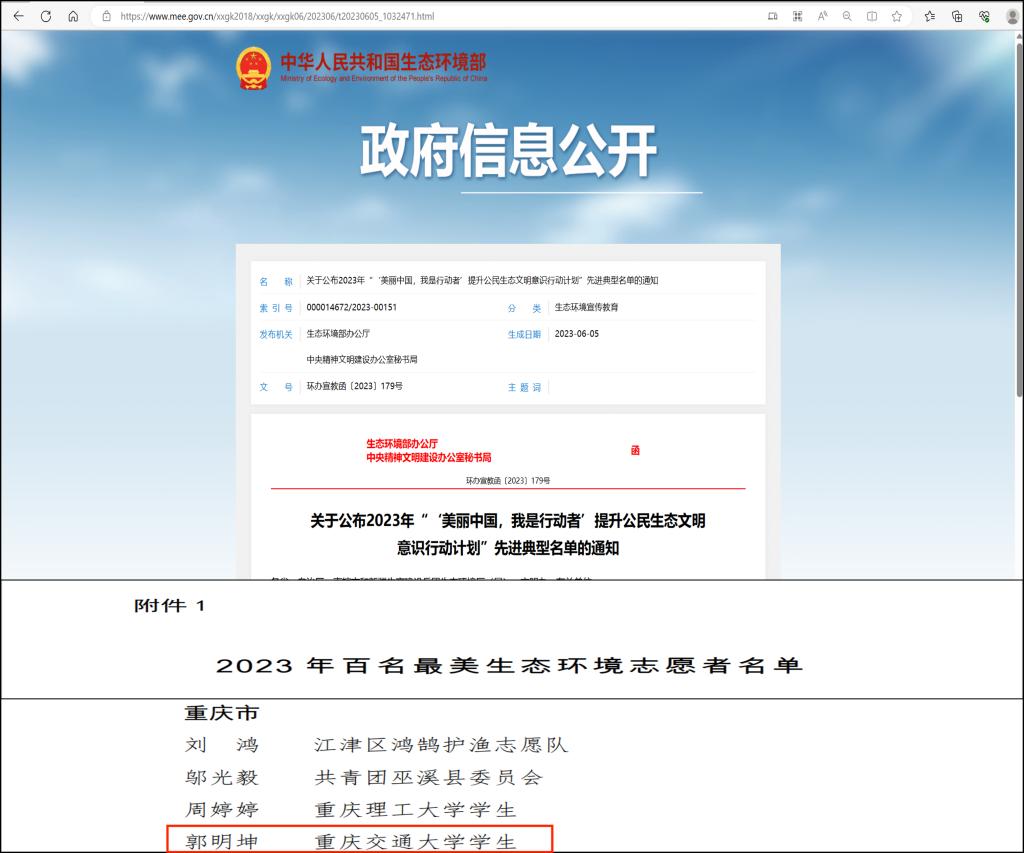Click the 发布机关 label
This screenshot has height=853, width=1024.
(276, 334)
